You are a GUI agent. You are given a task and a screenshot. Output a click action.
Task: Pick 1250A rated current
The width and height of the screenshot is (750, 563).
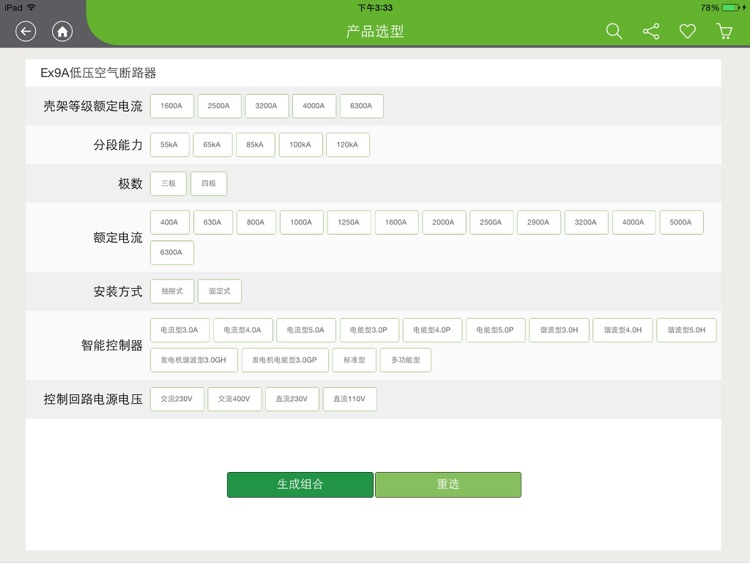[x=349, y=222]
